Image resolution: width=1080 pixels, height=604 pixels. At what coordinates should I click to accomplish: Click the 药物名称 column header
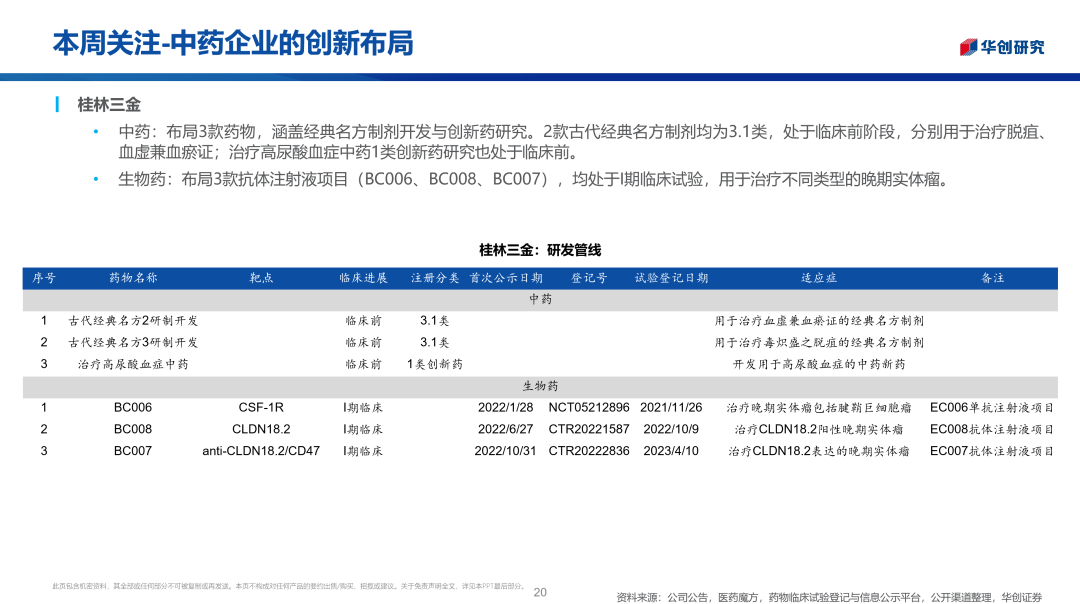pyautogui.click(x=133, y=278)
